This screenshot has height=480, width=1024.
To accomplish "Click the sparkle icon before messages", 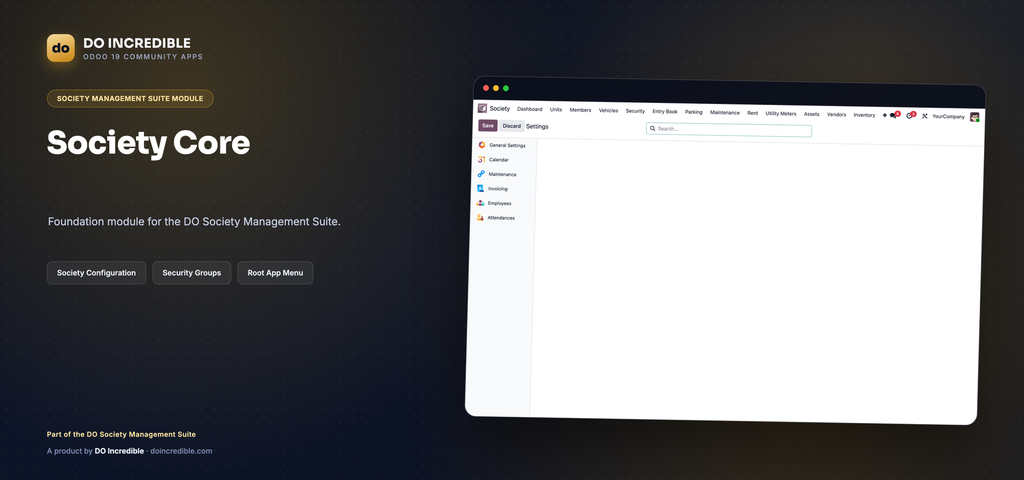I will (884, 115).
